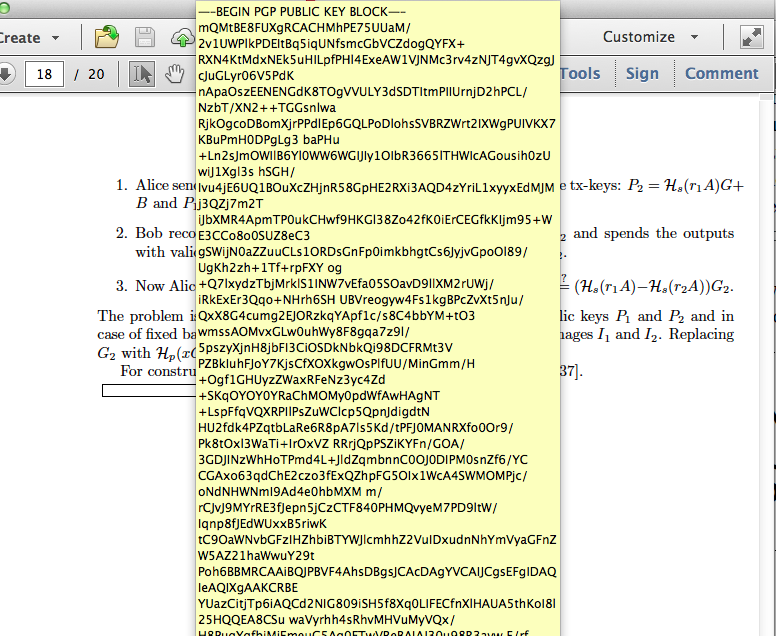Image resolution: width=776 pixels, height=636 pixels.
Task: Click the text 'NzbT/XN2++TGGsnlwa'
Action: click(267, 108)
